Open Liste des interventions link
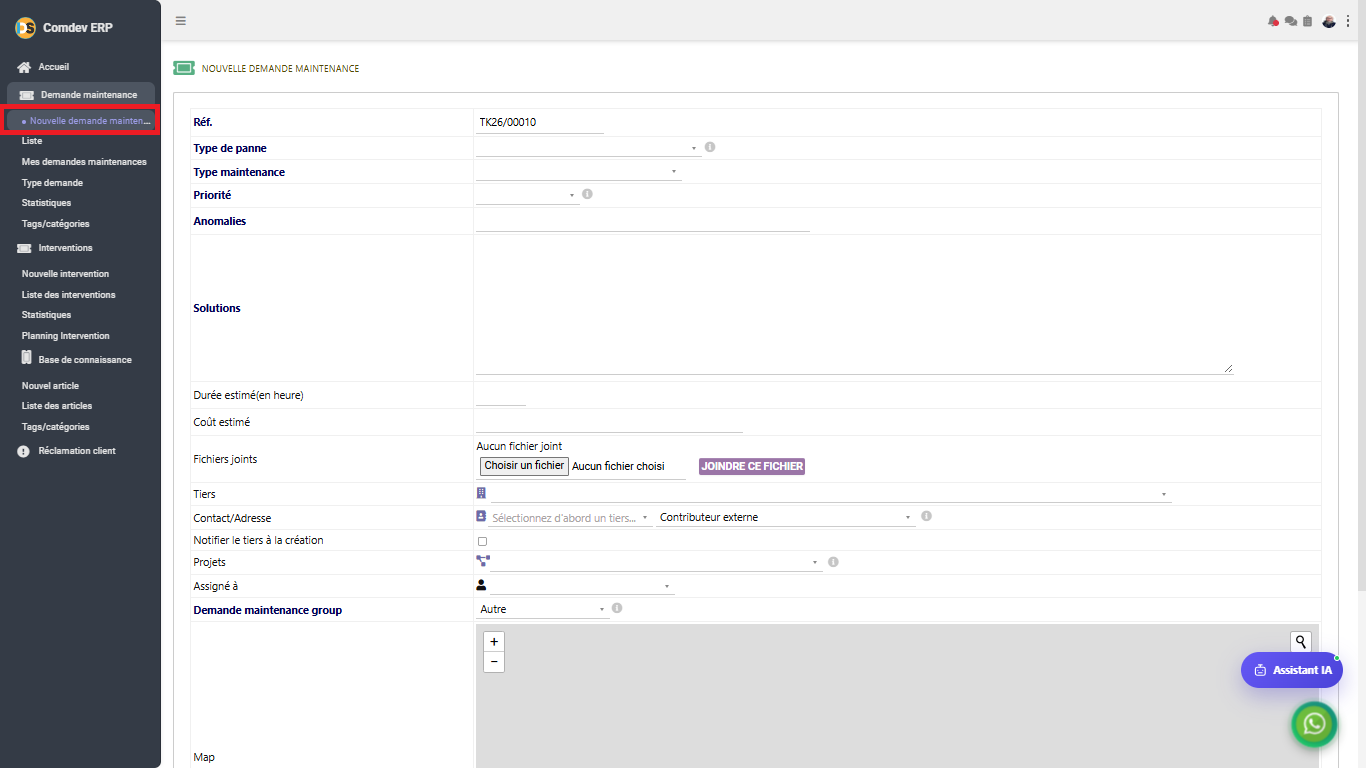 pyautogui.click(x=69, y=295)
